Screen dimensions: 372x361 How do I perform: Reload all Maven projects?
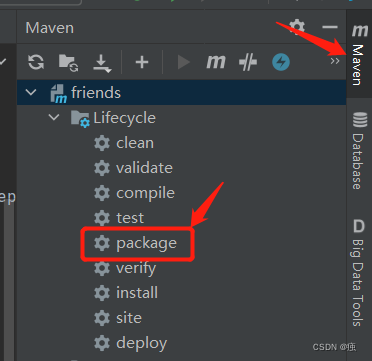pyautogui.click(x=36, y=62)
